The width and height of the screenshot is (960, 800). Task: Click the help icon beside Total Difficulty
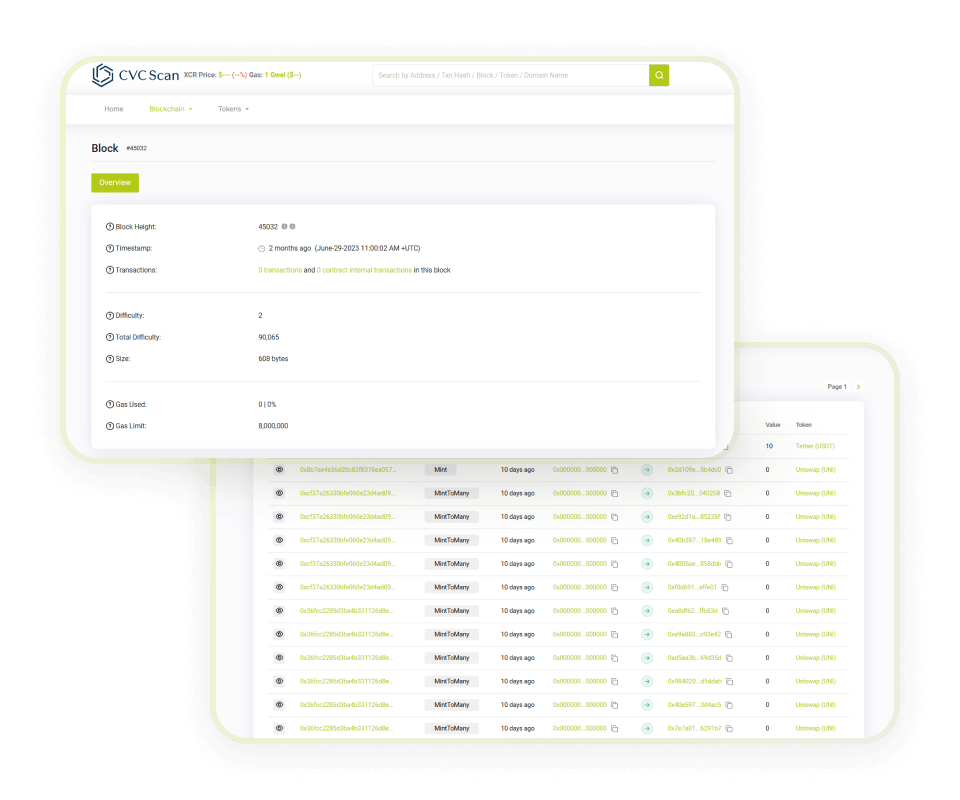click(109, 337)
